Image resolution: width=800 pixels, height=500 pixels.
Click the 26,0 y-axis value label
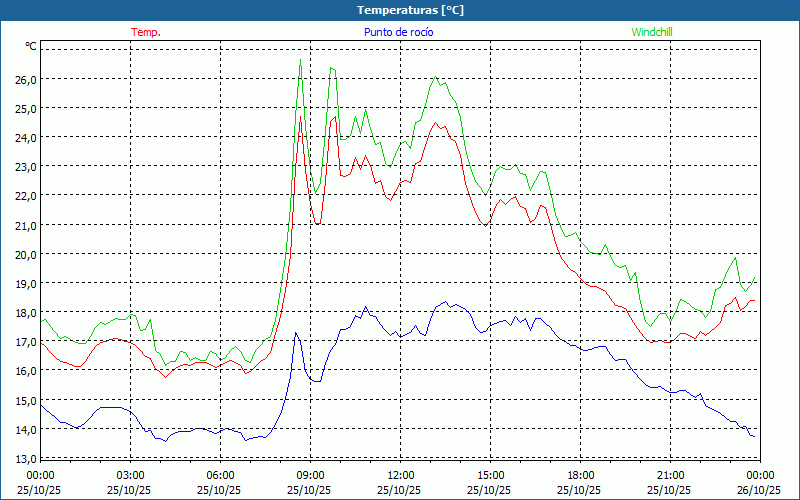(25, 79)
